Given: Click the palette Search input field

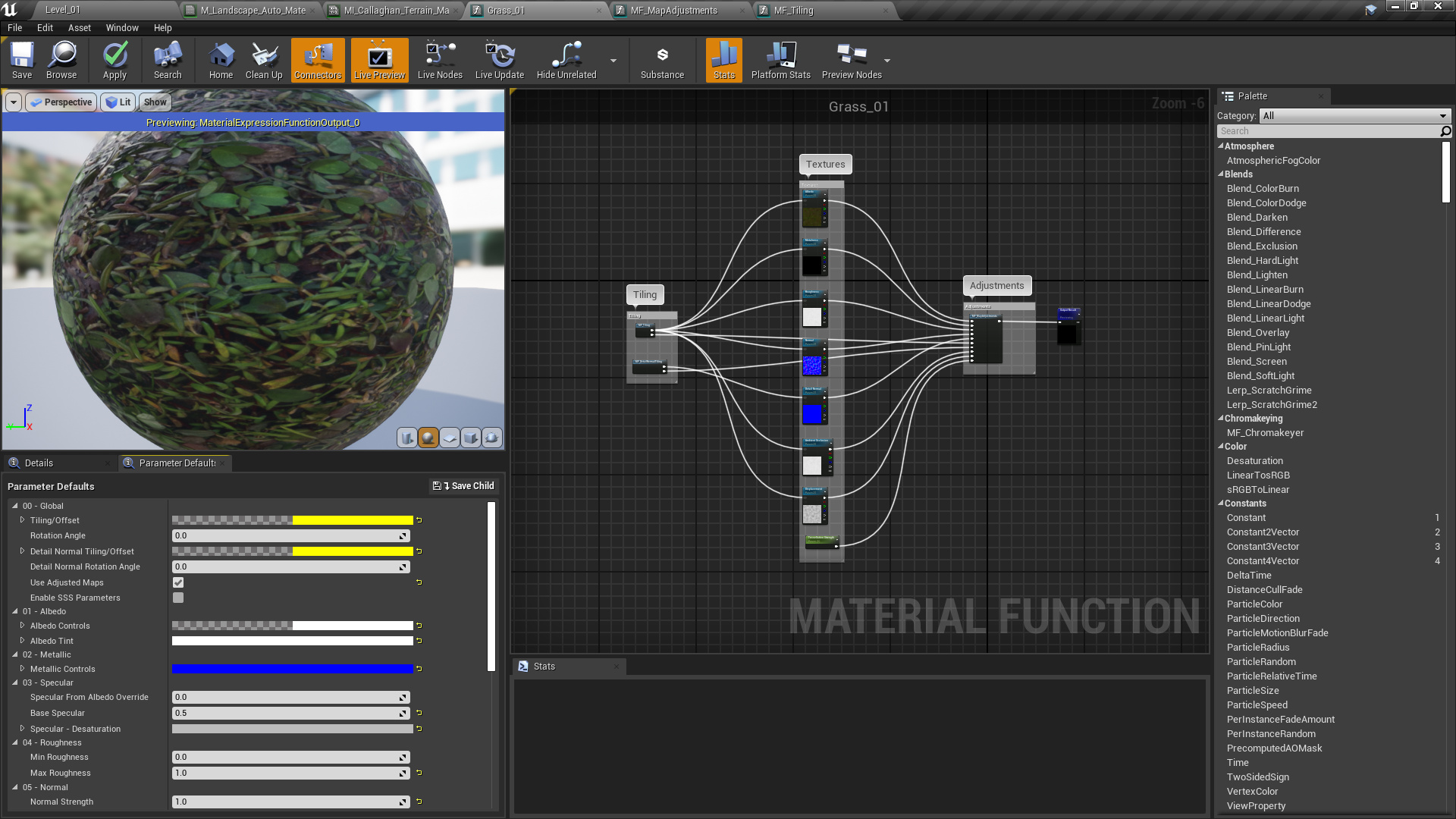Looking at the screenshot, I should coord(1327,131).
